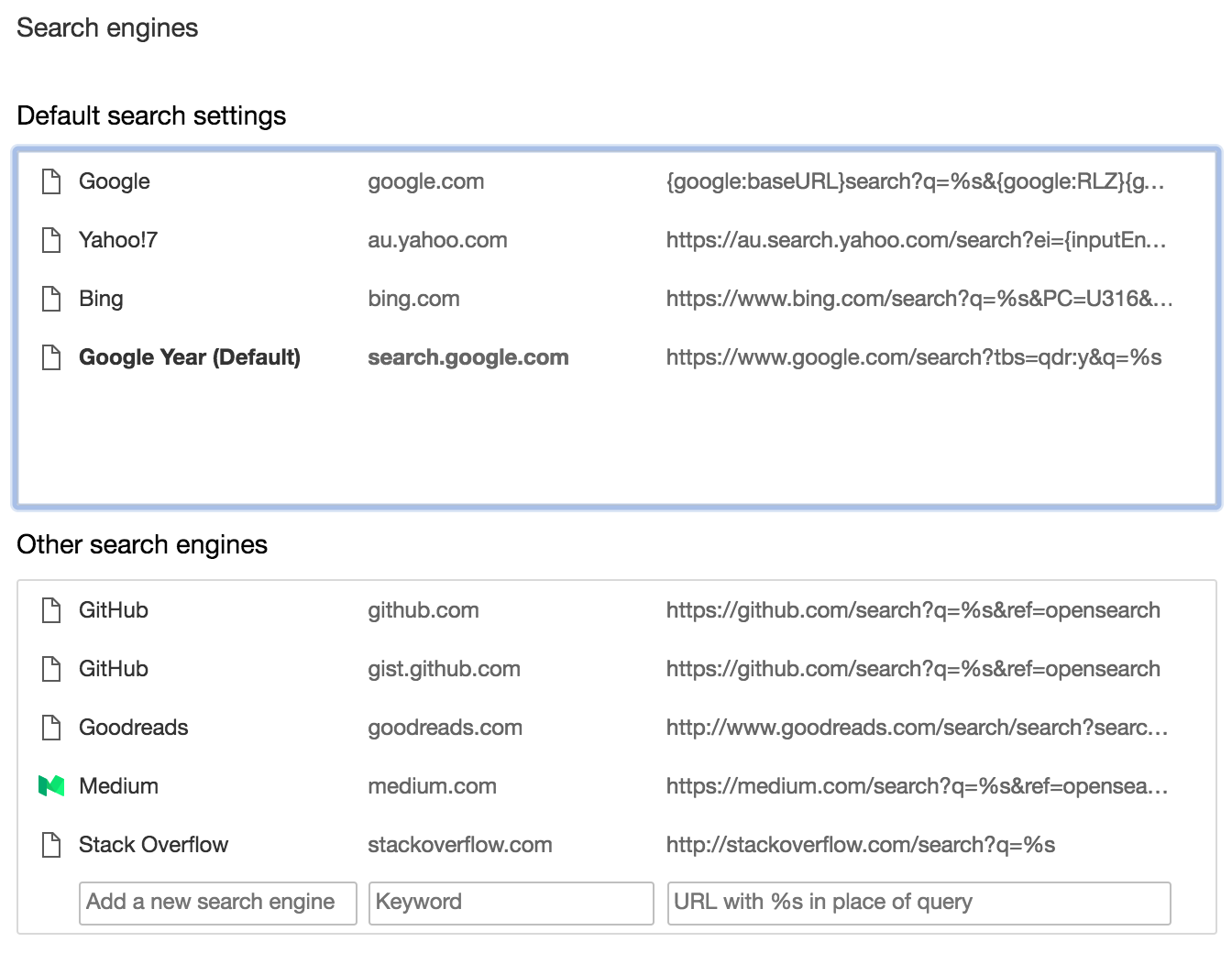Viewport: 1232px width, 953px height.
Task: Click the URL with %s query field
Action: [x=918, y=903]
